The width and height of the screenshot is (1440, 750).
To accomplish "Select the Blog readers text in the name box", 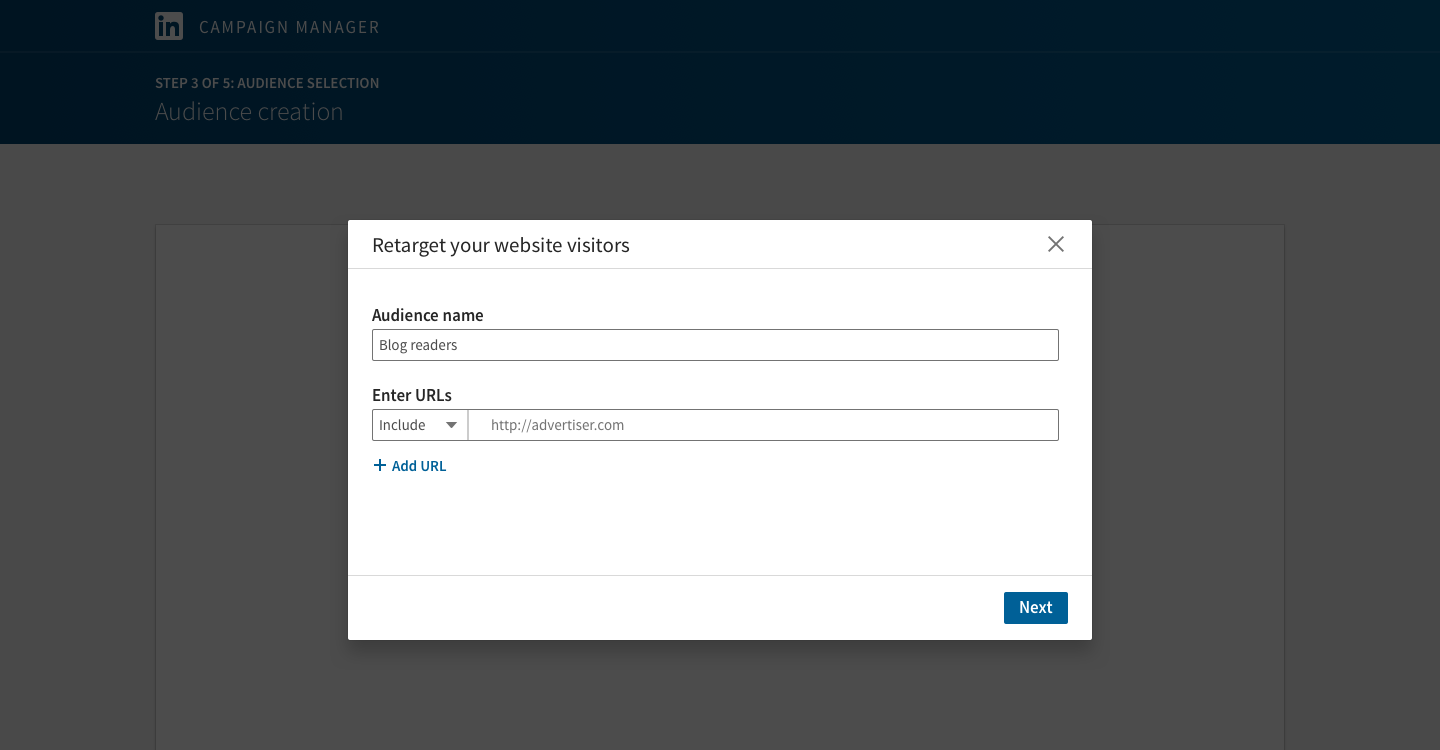I will 418,345.
